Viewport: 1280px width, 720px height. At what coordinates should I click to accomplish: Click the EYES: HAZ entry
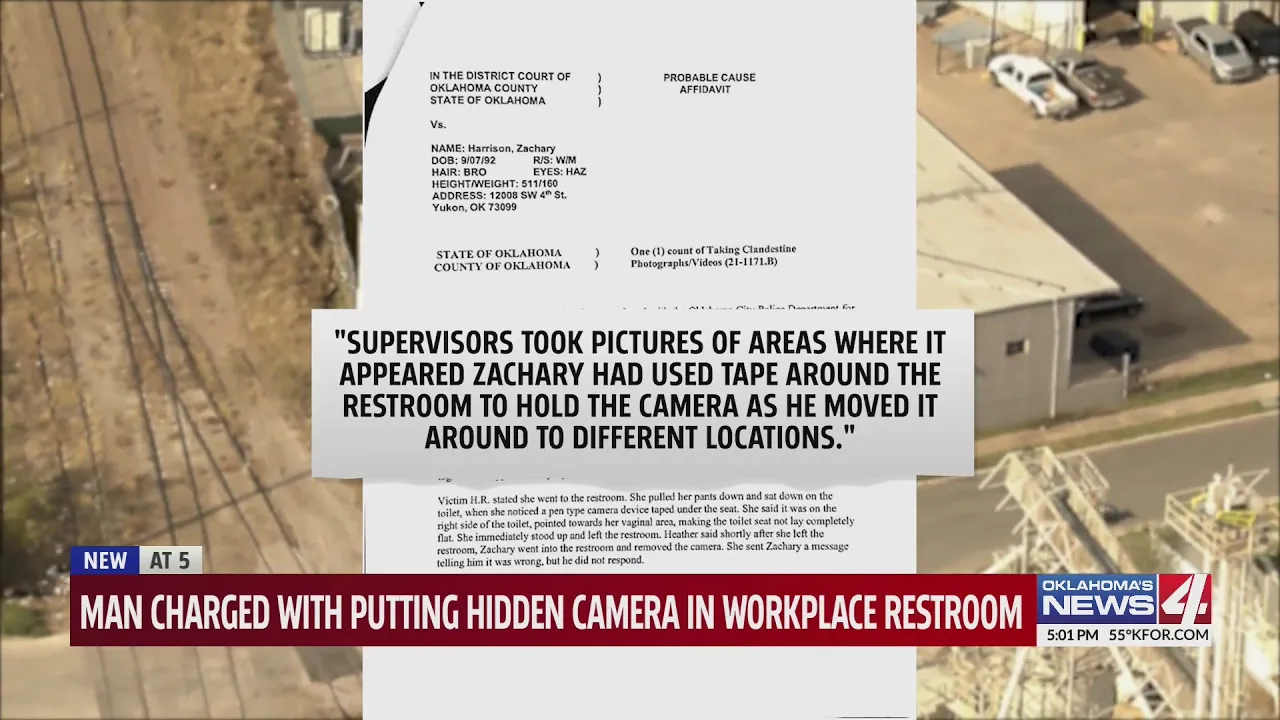pos(559,172)
